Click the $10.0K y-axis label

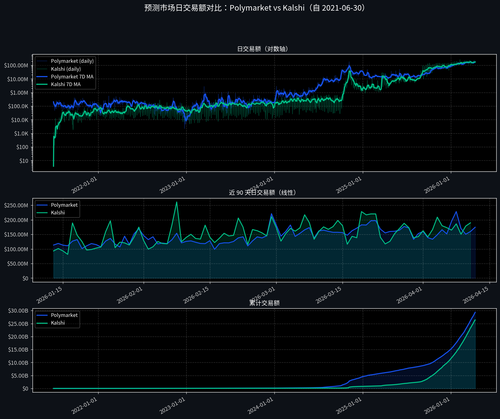pos(19,120)
